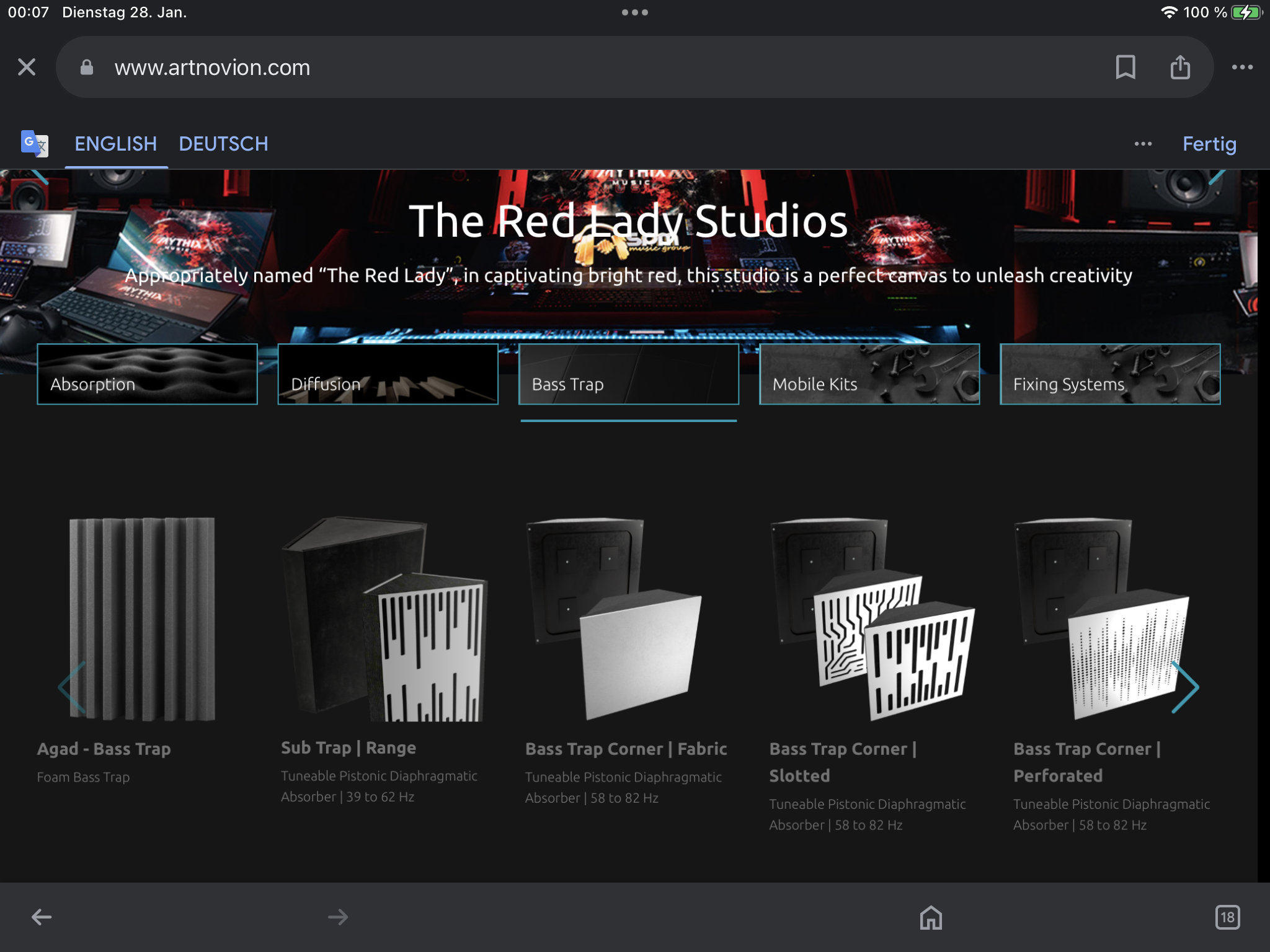1270x952 pixels.
Task: Open the tab switcher showing 18
Action: (x=1228, y=917)
